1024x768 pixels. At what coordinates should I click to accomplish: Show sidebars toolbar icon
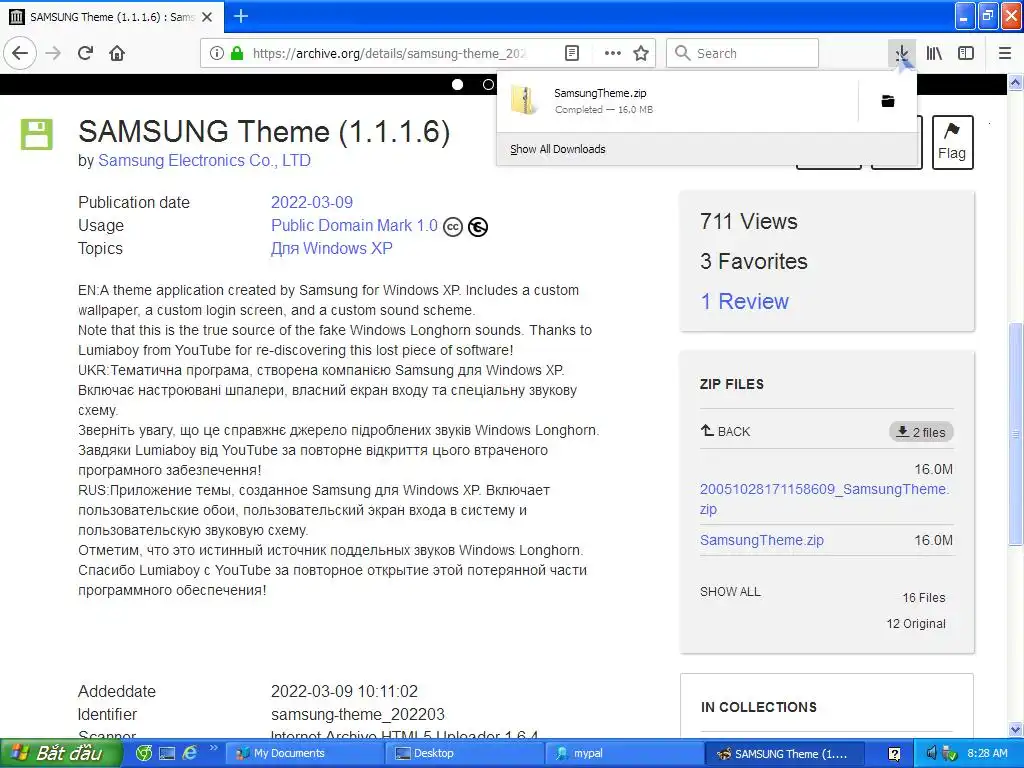[x=966, y=53]
